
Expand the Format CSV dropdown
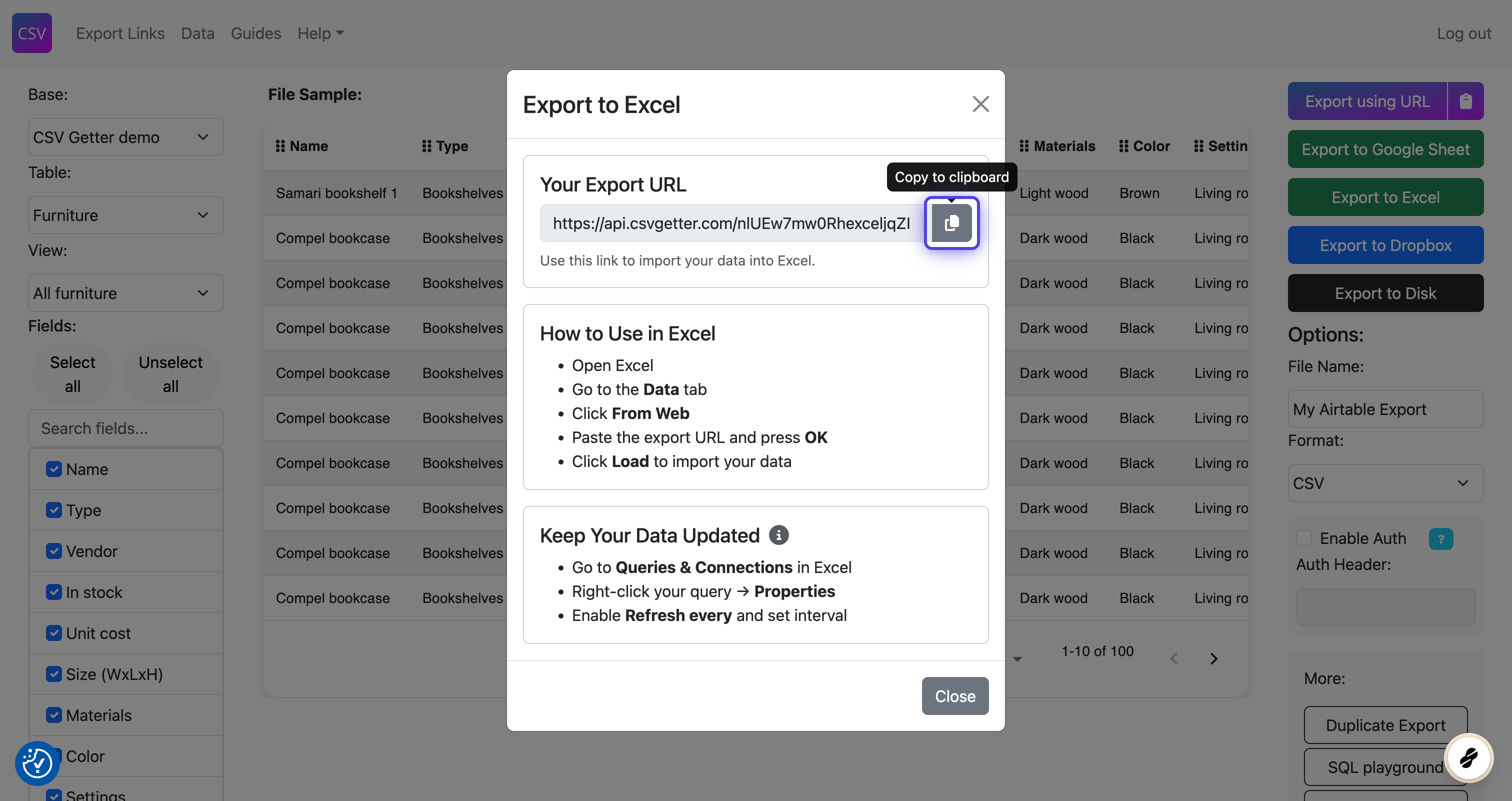click(1385, 483)
